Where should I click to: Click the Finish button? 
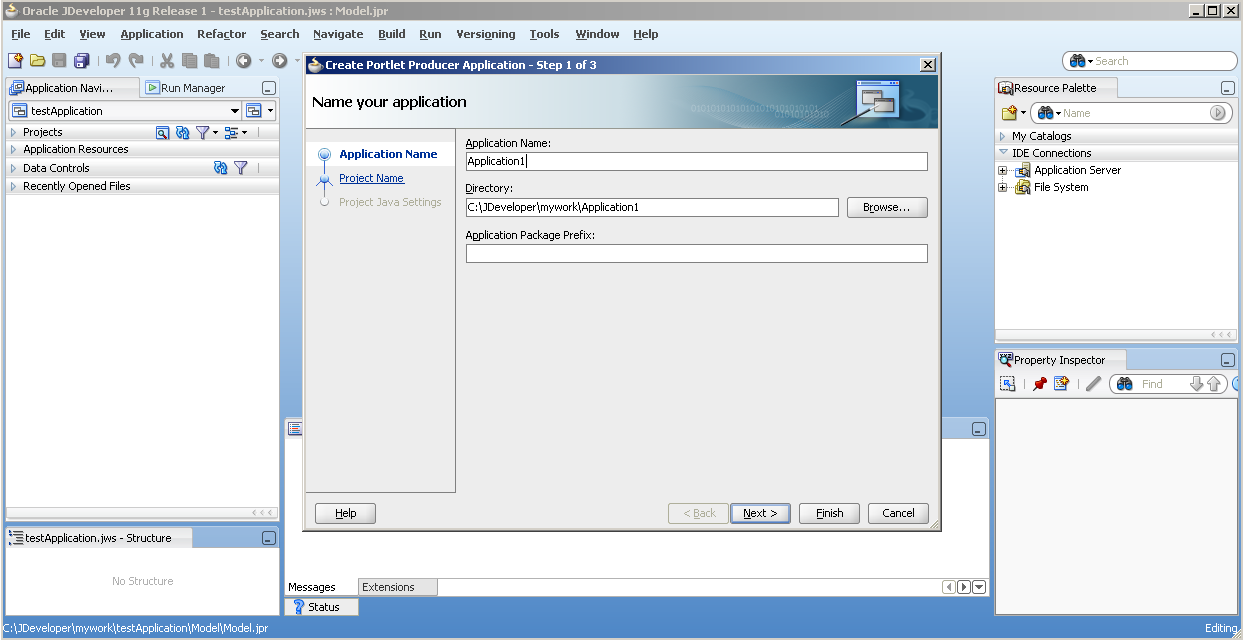[830, 513]
